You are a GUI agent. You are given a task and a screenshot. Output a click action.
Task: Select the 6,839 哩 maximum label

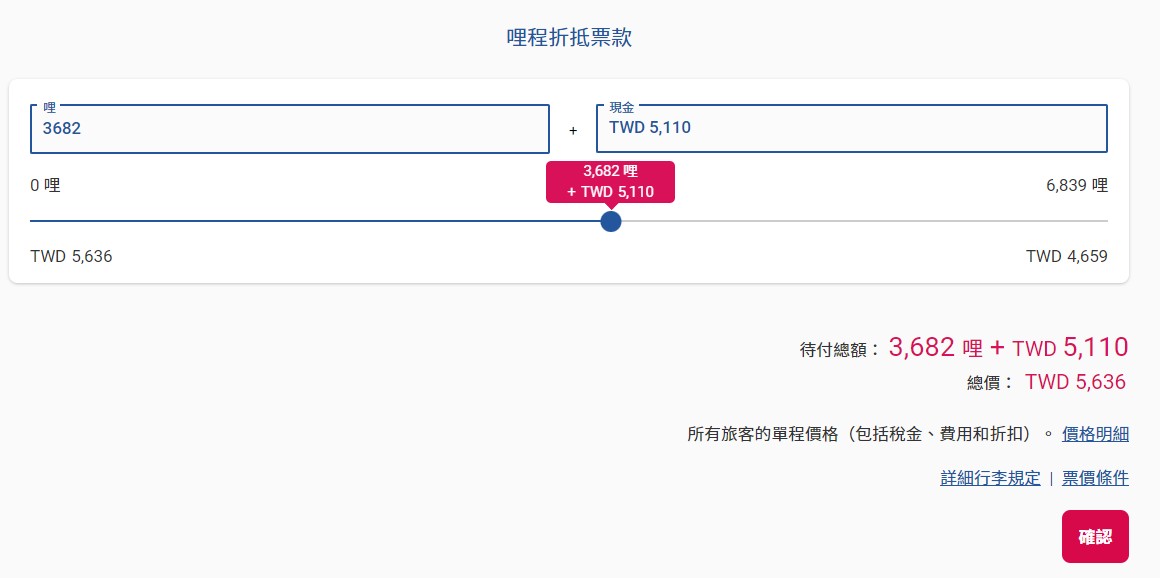pos(1076,185)
